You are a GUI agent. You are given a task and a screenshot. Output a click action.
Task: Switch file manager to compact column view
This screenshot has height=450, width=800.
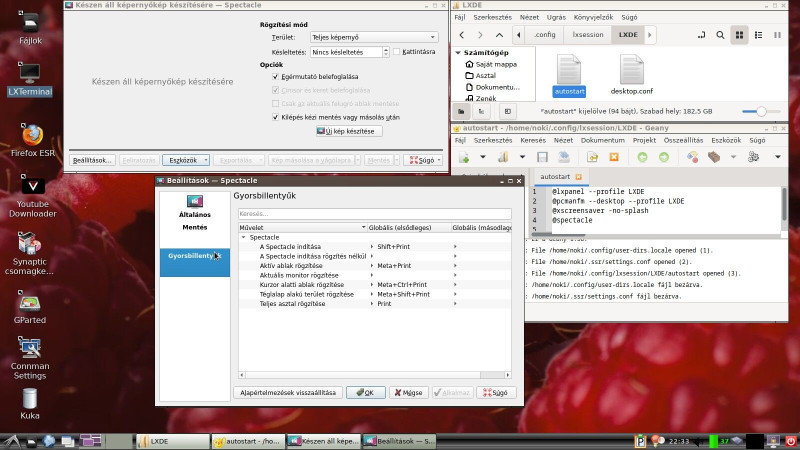point(778,35)
